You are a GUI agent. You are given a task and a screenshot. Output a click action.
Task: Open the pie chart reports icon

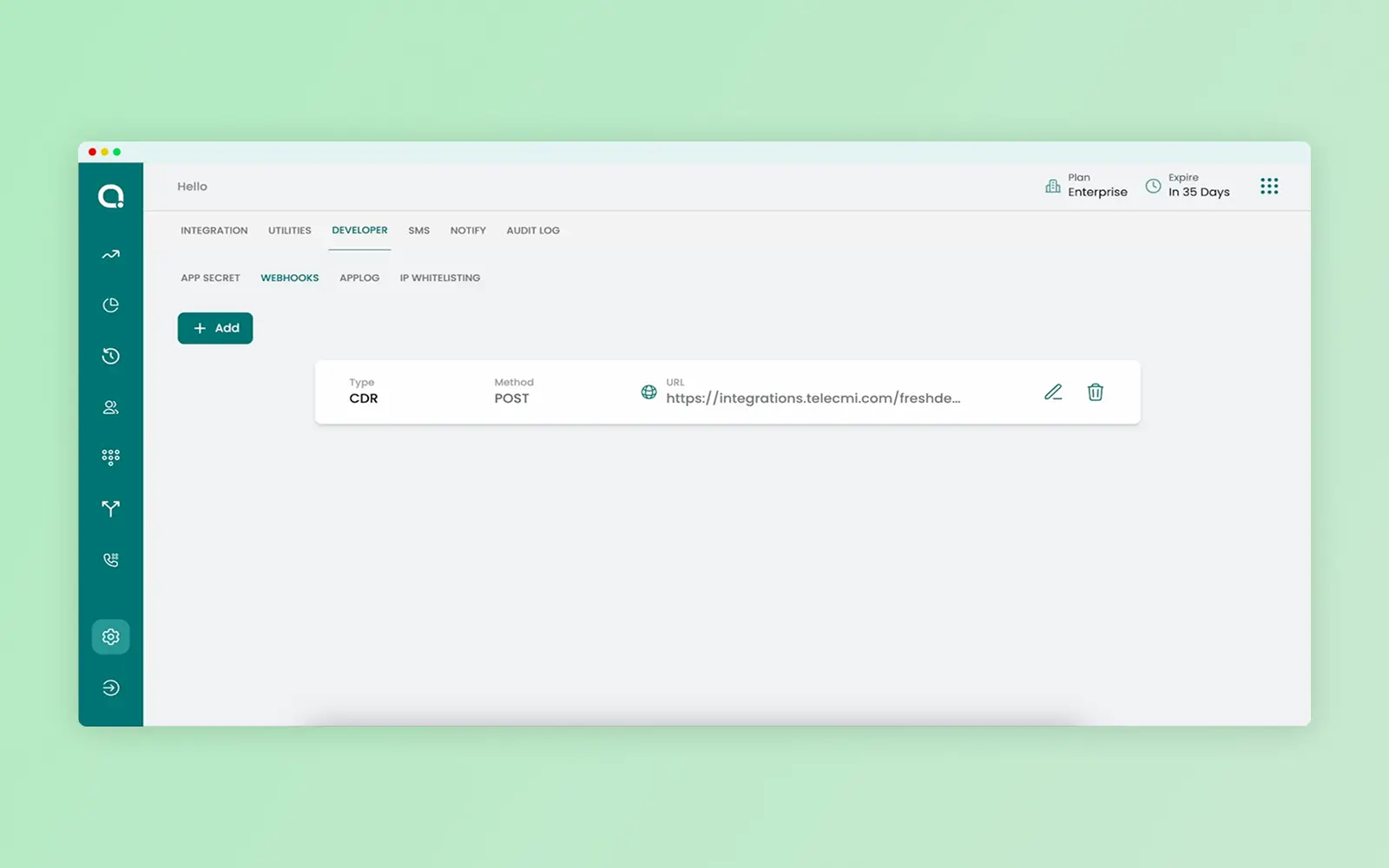(x=110, y=306)
